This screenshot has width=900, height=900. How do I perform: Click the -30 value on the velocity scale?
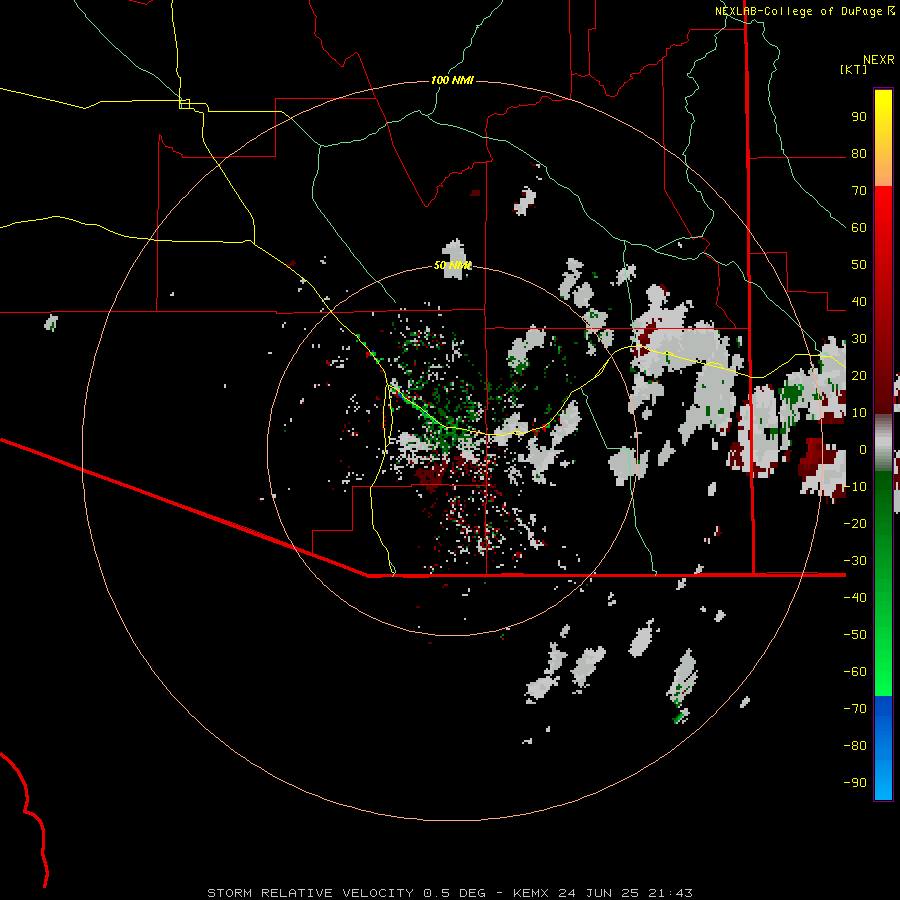click(855, 561)
